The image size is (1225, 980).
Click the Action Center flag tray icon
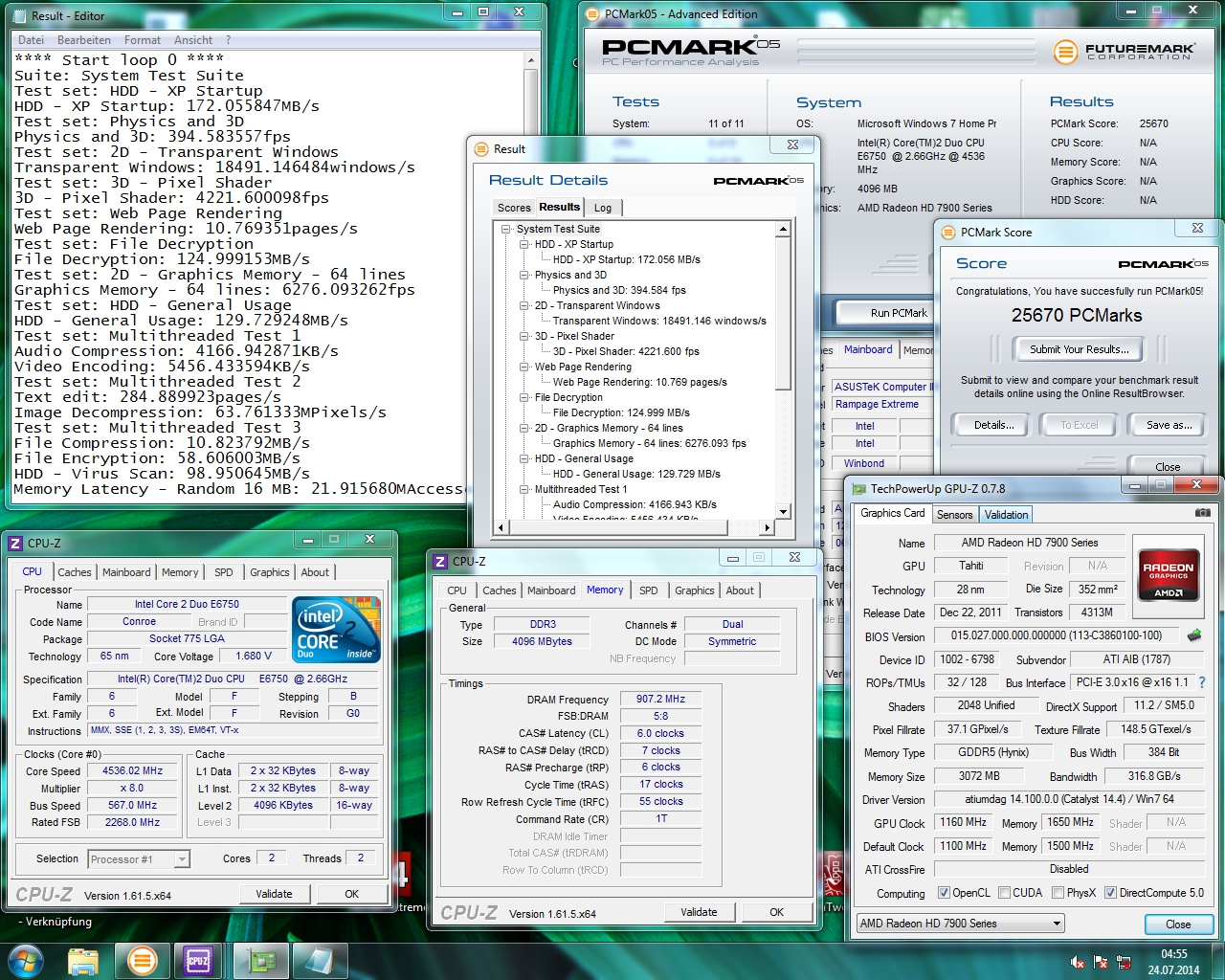(x=1101, y=962)
